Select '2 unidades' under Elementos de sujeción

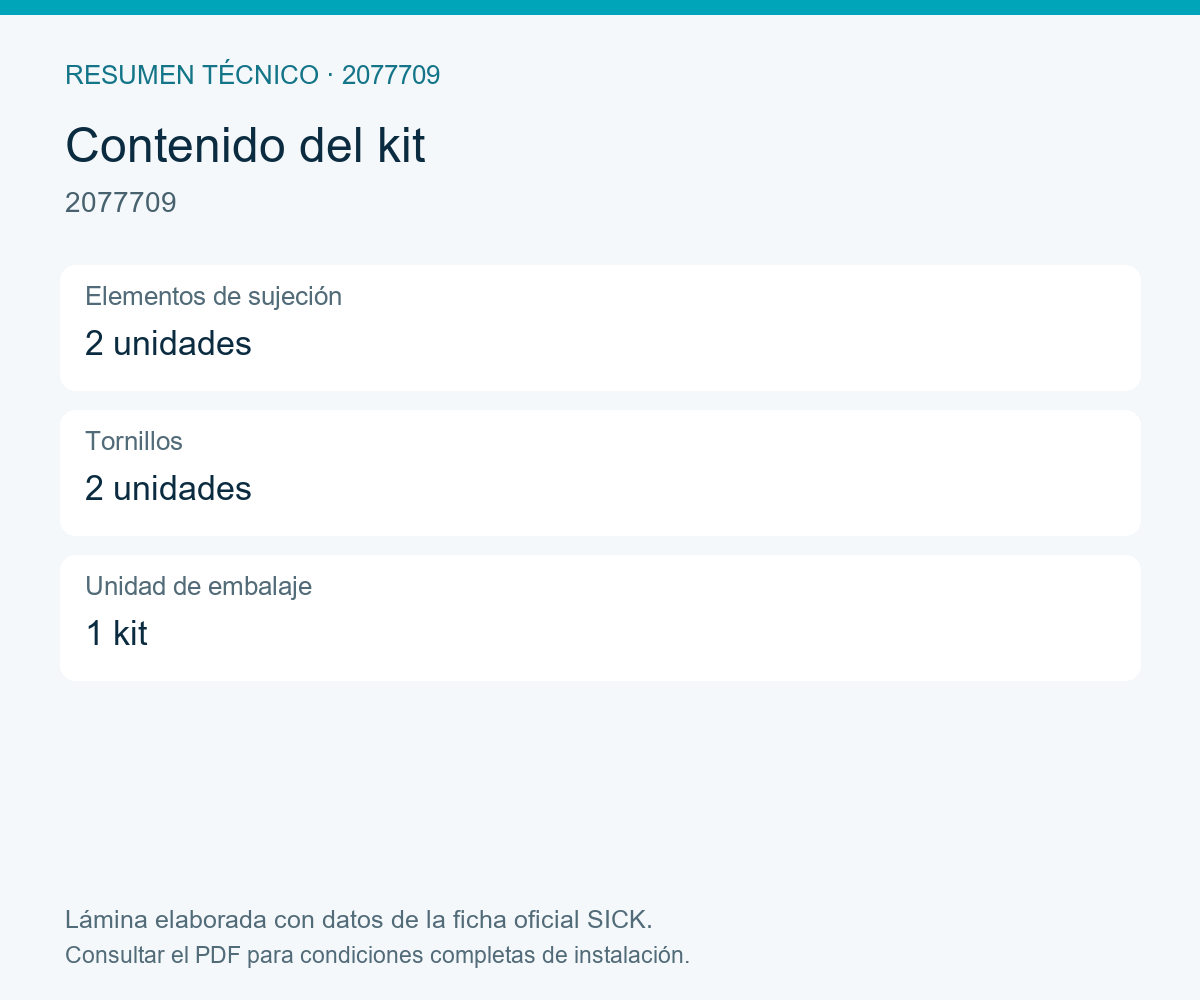coord(168,344)
